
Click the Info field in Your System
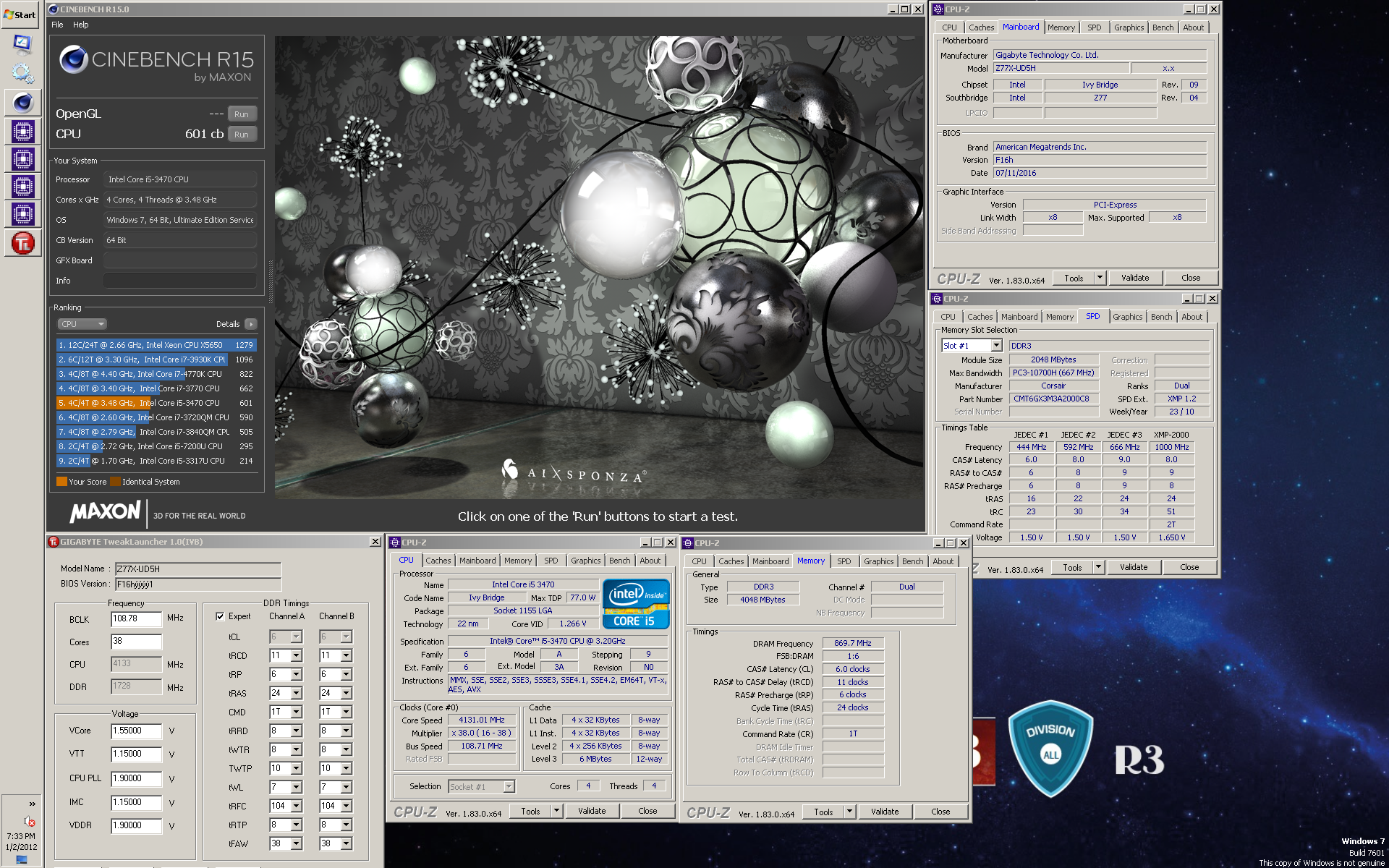180,281
